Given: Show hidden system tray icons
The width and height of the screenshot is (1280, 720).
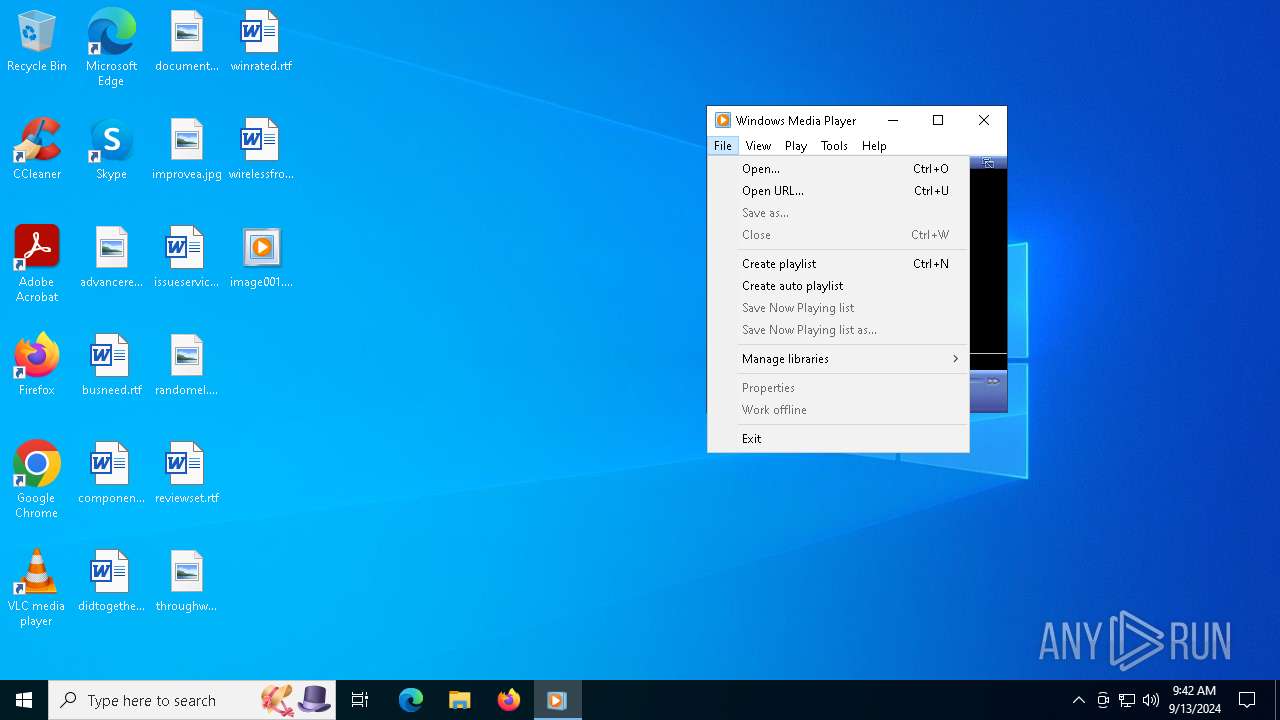Looking at the screenshot, I should click(x=1078, y=700).
